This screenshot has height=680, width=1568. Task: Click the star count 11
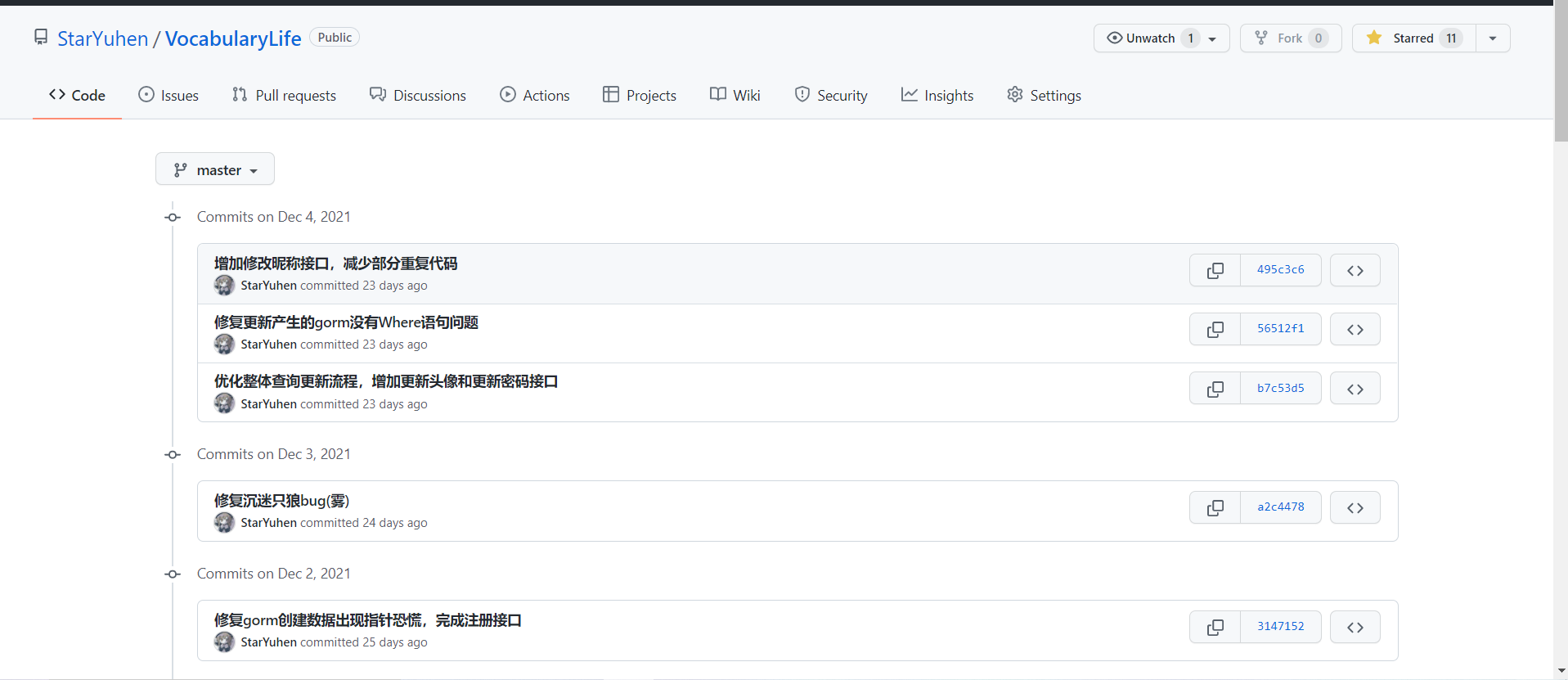[x=1451, y=38]
